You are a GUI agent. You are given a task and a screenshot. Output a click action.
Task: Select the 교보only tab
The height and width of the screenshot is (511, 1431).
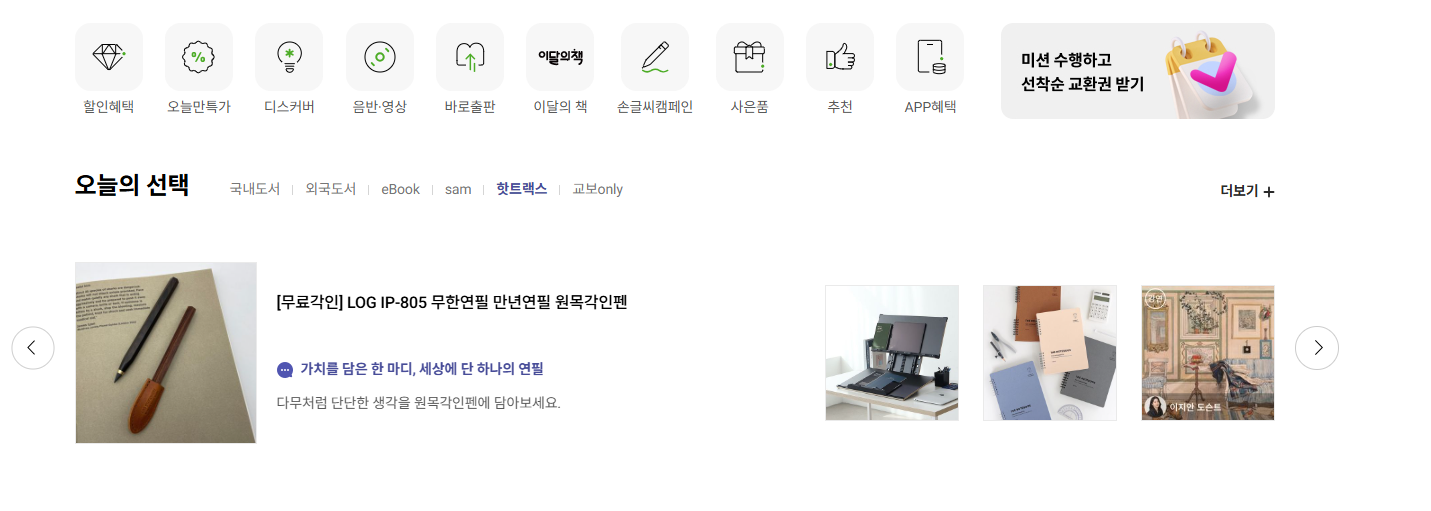point(597,189)
